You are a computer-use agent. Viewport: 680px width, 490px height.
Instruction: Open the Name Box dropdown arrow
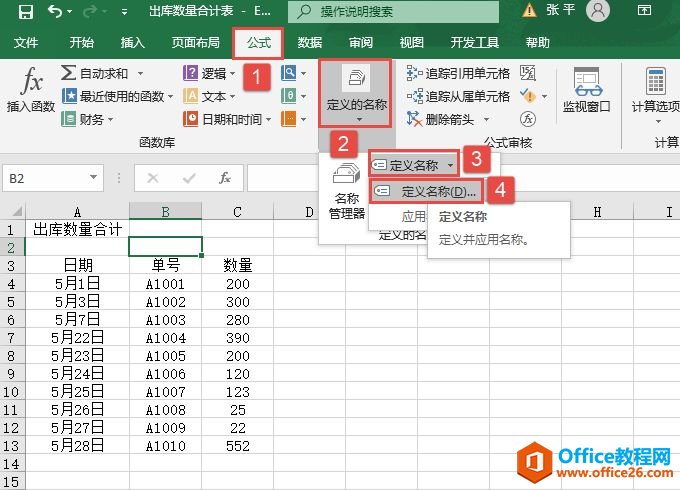[93, 177]
